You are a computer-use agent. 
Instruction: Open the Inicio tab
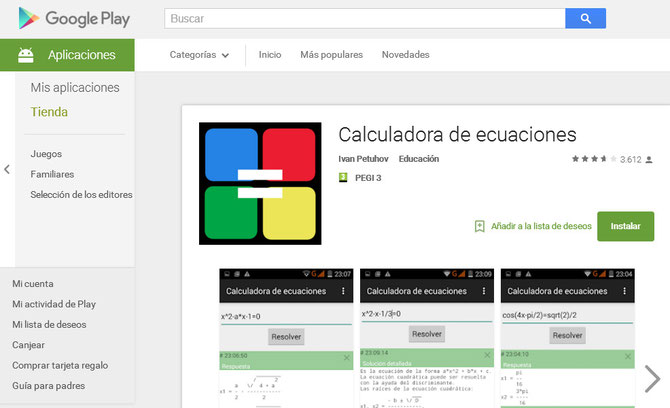(x=270, y=55)
